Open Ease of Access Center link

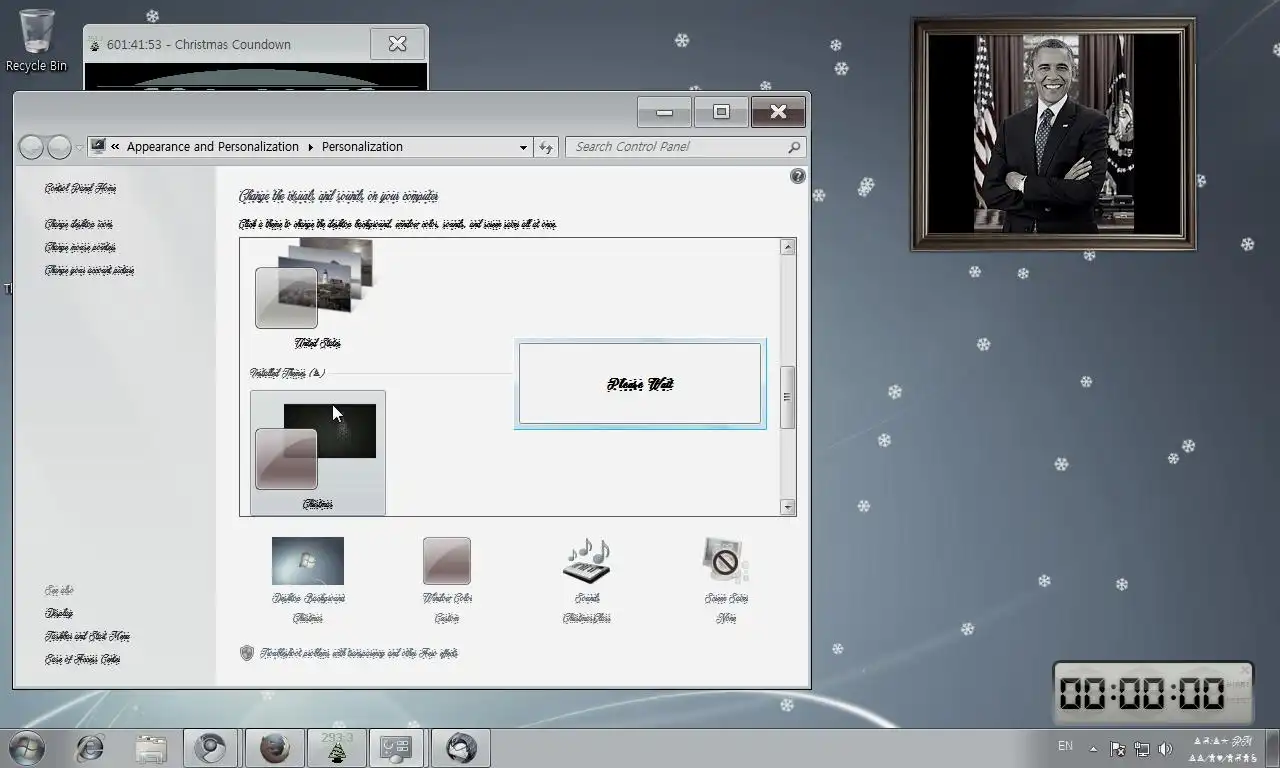click(x=83, y=659)
